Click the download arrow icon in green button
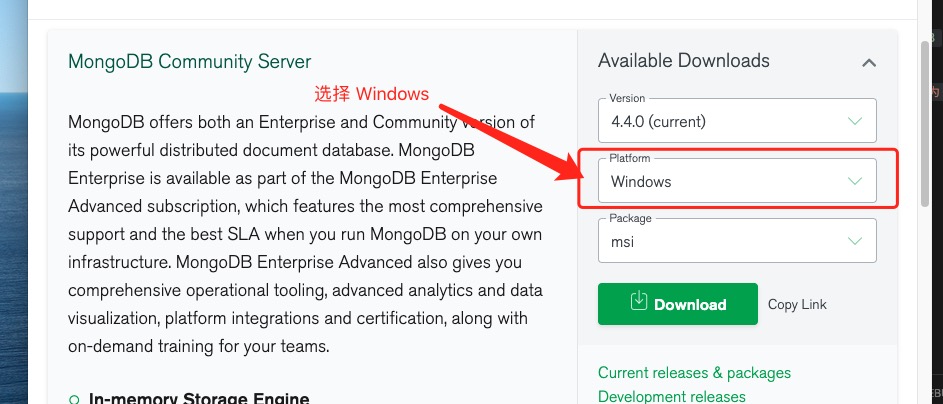943x404 pixels. pyautogui.click(x=639, y=303)
